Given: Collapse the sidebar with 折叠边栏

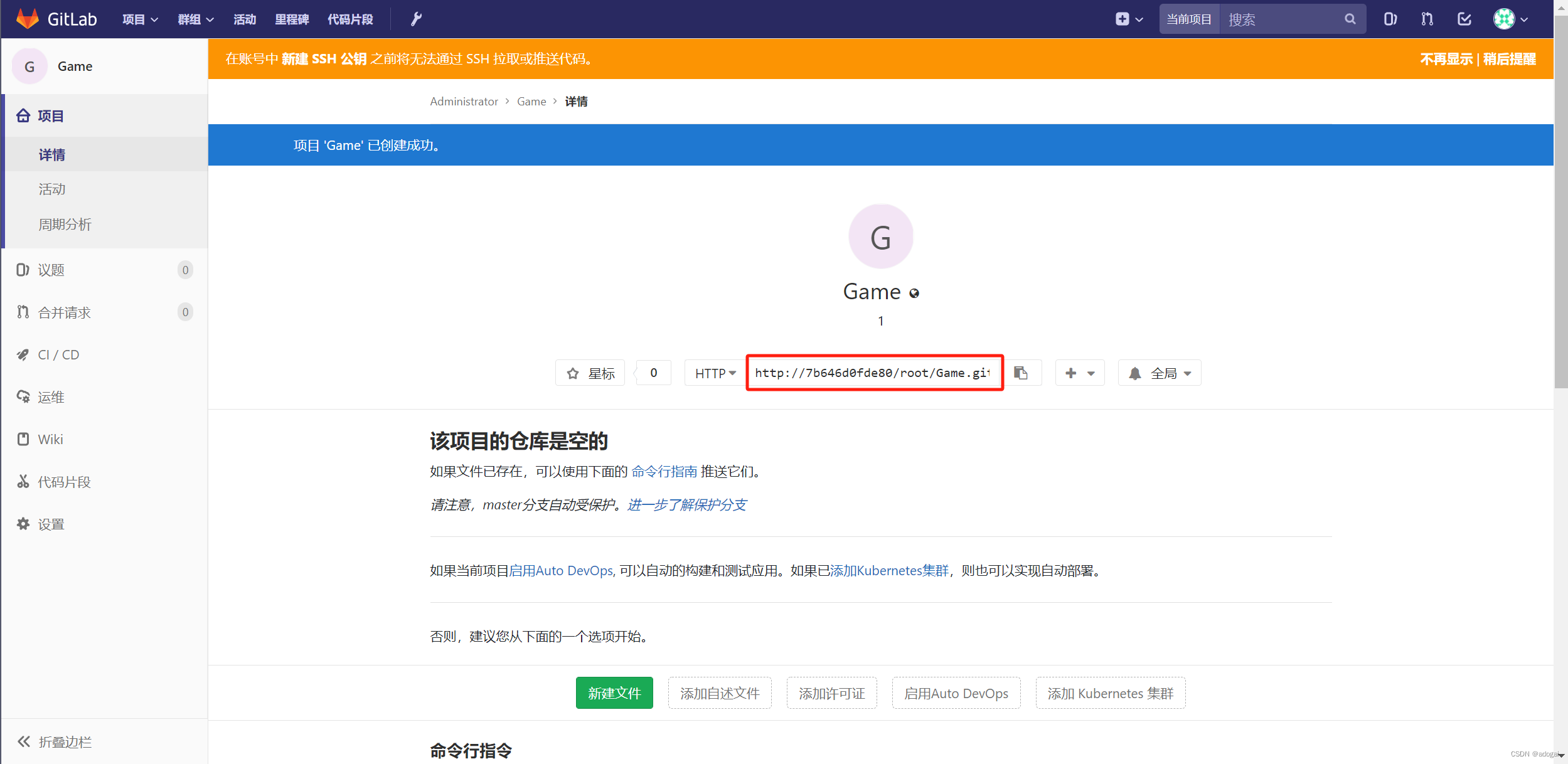Looking at the screenshot, I should (x=55, y=742).
